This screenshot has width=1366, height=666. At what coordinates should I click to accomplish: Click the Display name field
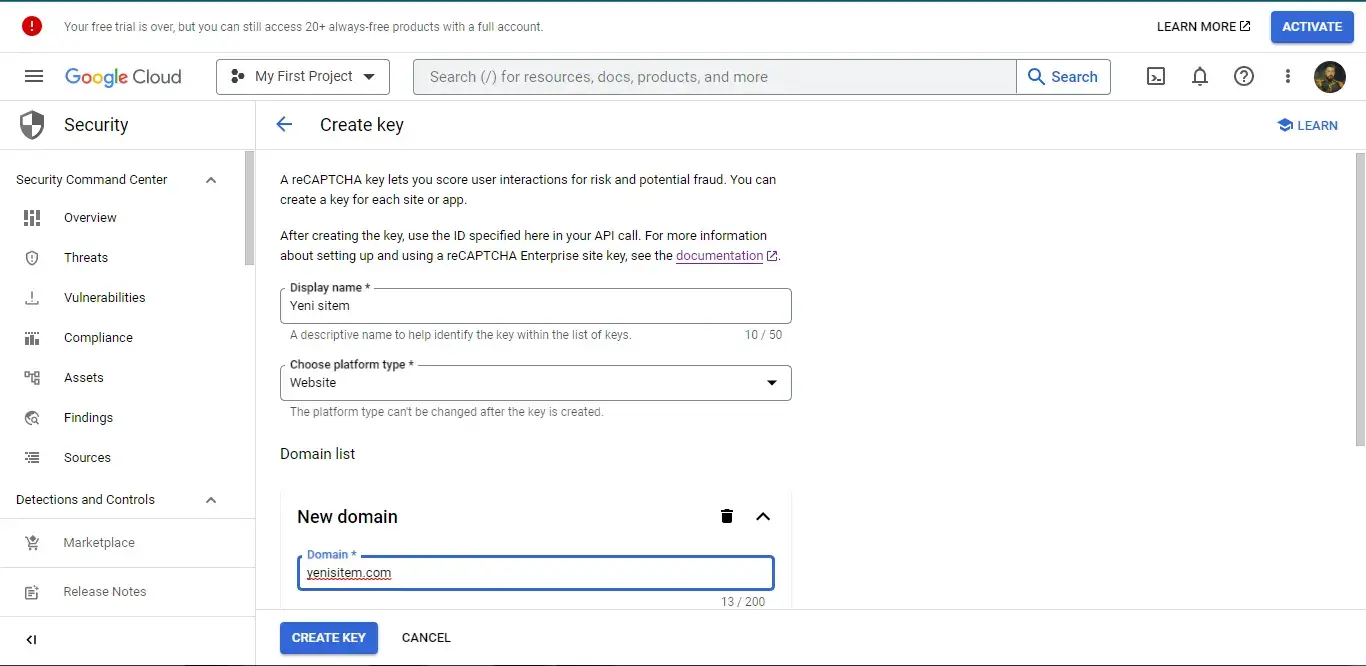pos(536,306)
